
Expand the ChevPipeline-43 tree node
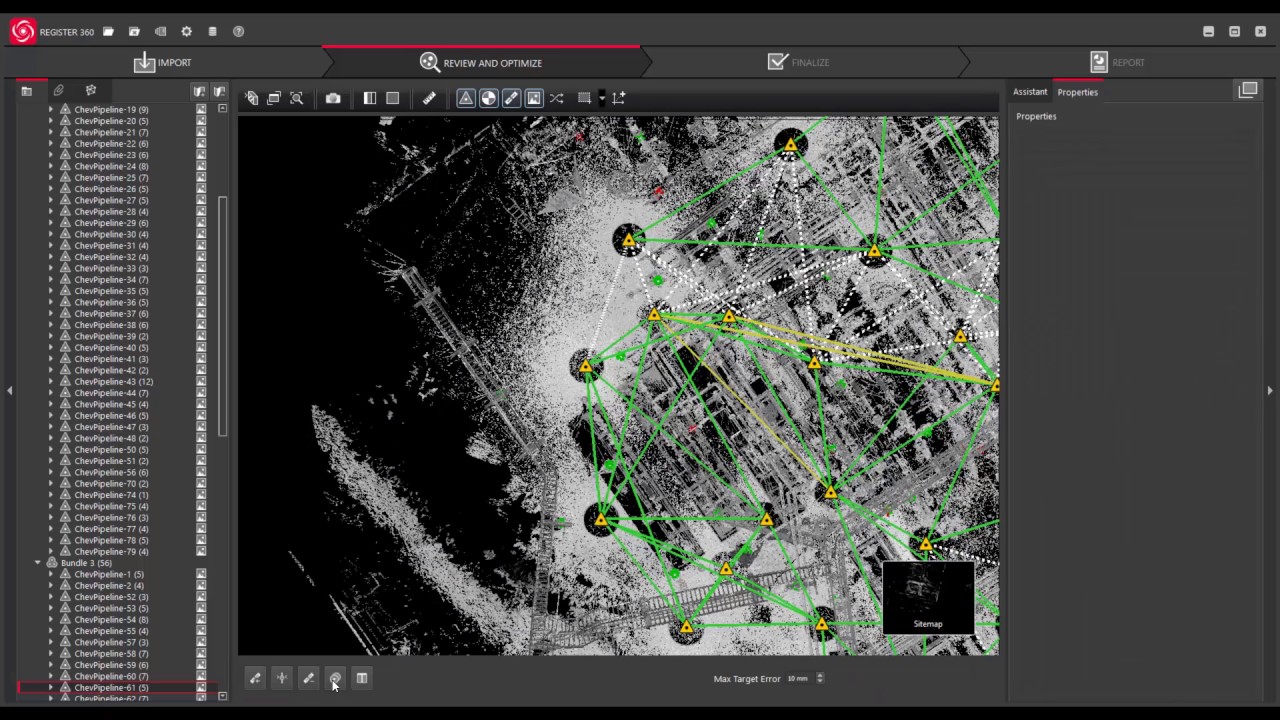click(x=51, y=382)
